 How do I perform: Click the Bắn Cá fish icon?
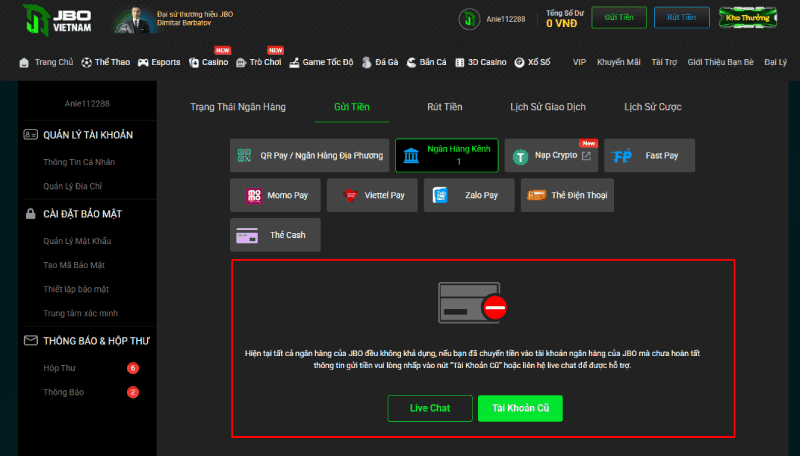[x=411, y=63]
